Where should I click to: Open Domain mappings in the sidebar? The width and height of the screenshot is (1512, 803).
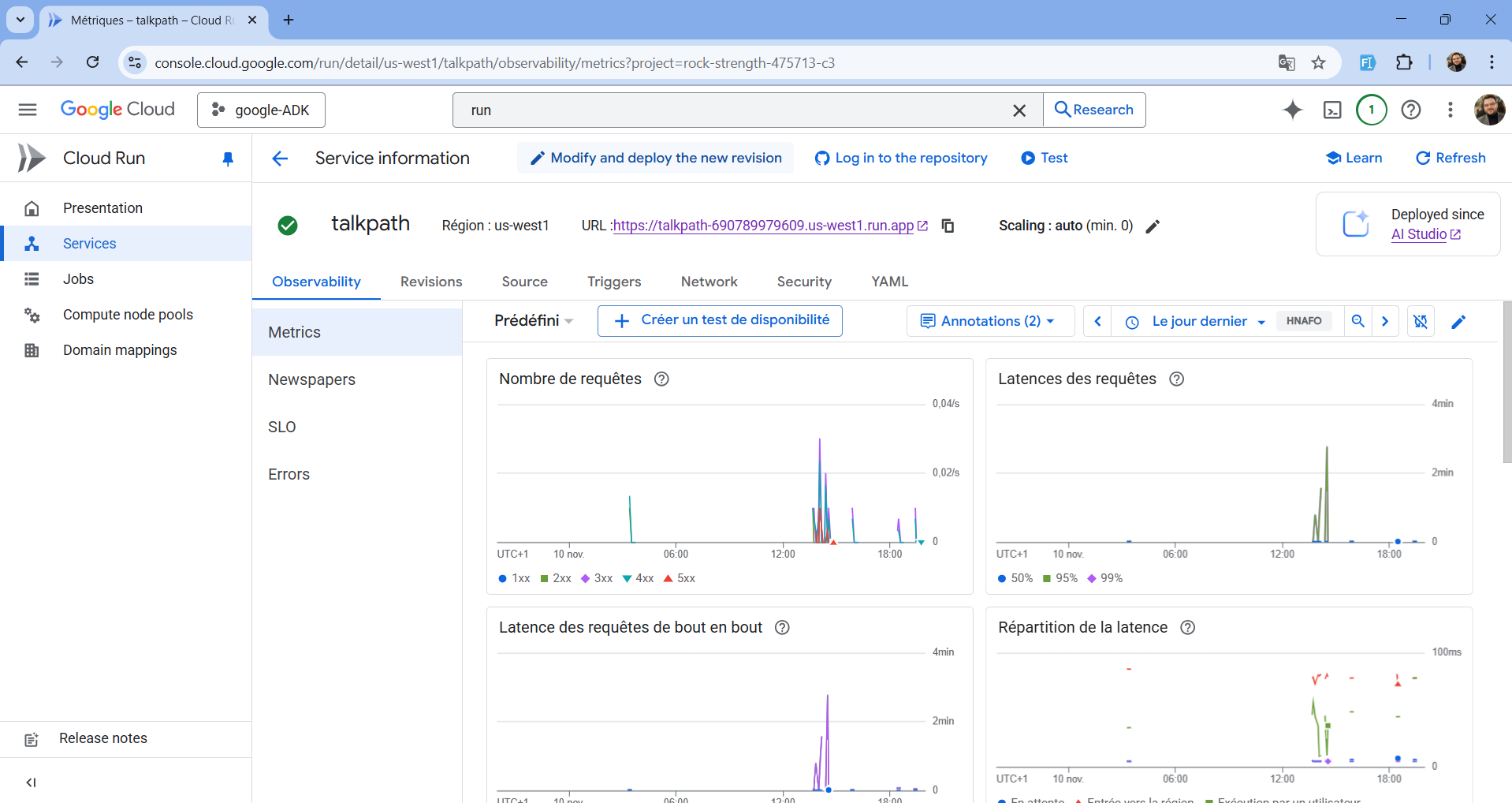click(126, 350)
